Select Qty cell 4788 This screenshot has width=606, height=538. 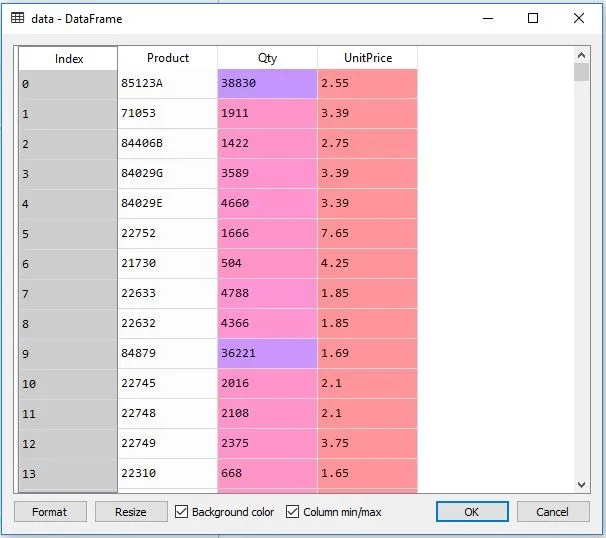[267, 293]
